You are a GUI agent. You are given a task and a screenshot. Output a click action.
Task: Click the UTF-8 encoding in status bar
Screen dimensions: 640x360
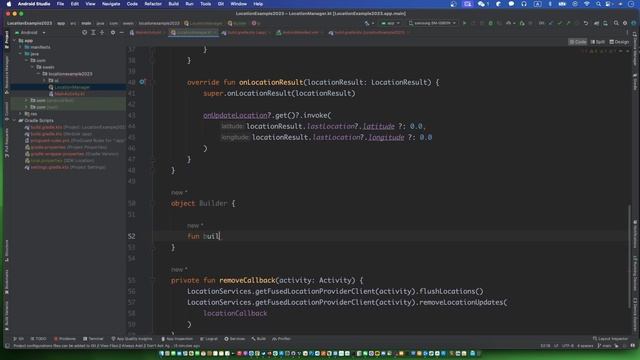[567, 346]
